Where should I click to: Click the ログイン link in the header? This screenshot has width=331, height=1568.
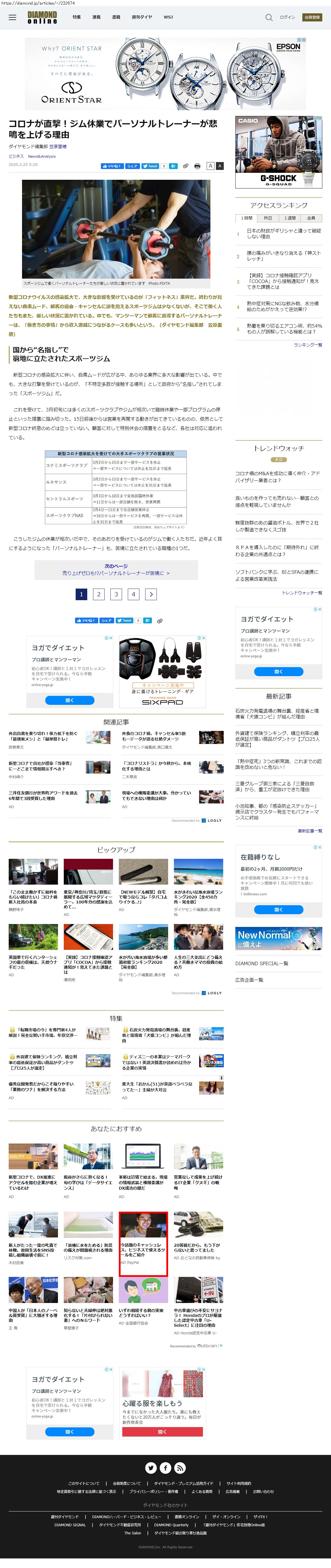click(x=287, y=18)
